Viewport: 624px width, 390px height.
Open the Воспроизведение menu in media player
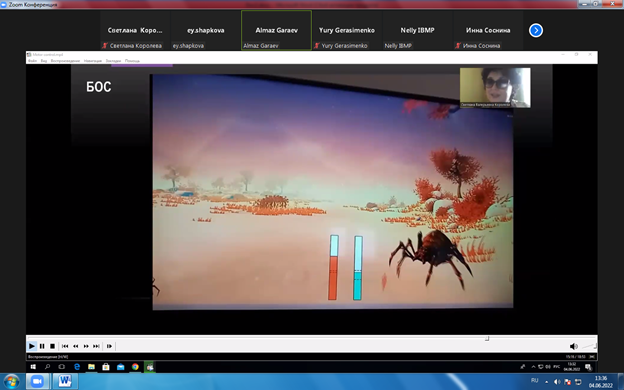click(x=65, y=61)
